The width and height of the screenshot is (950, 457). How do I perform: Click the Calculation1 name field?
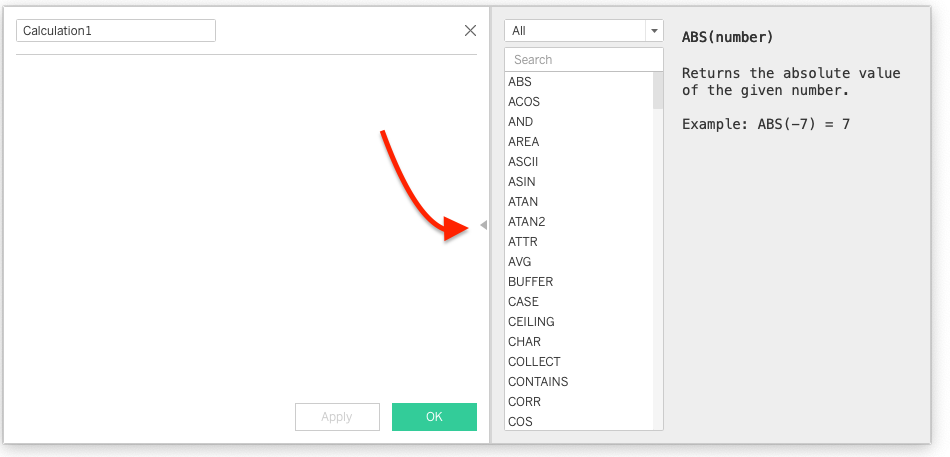(116, 31)
